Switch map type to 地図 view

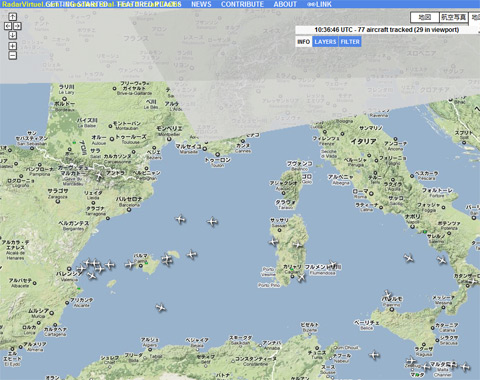pyautogui.click(x=424, y=17)
